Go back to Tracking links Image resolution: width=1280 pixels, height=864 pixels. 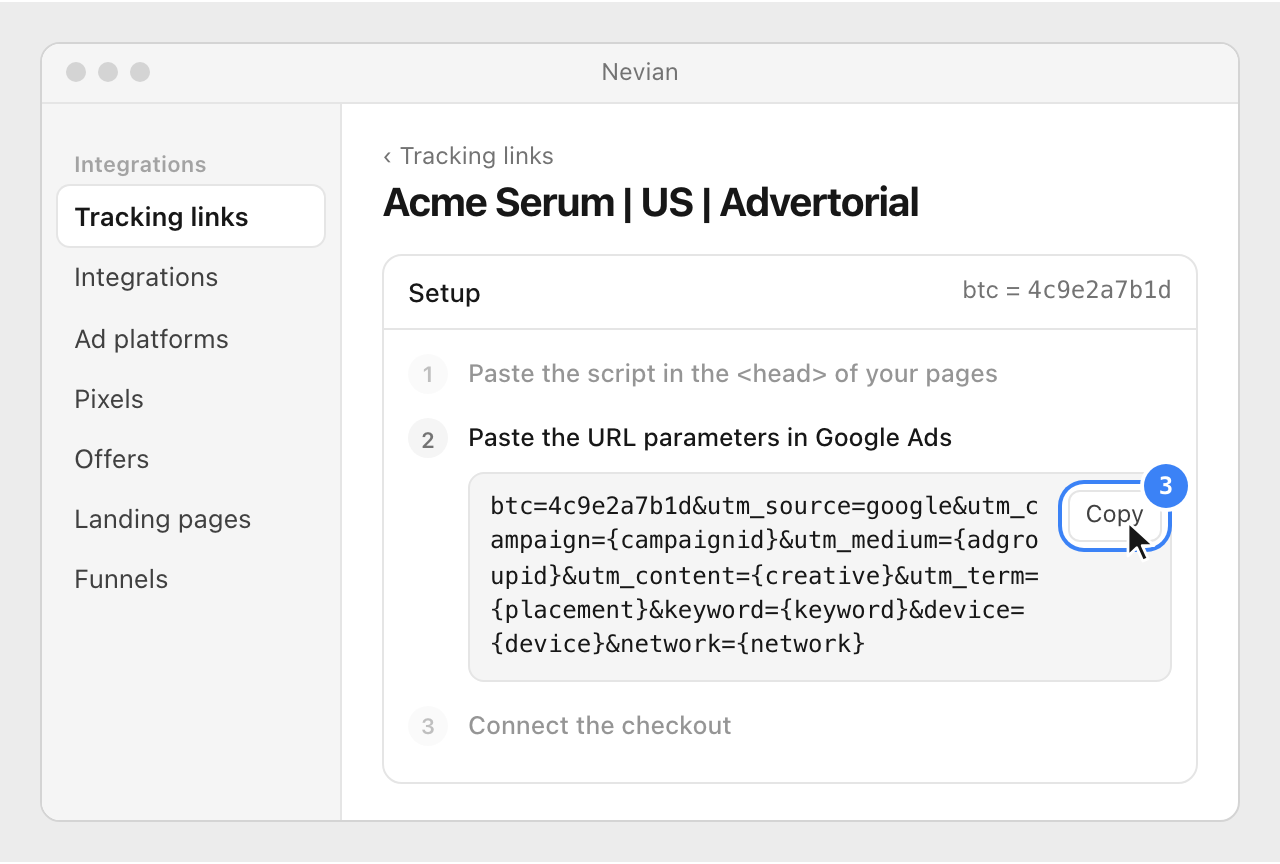(468, 156)
